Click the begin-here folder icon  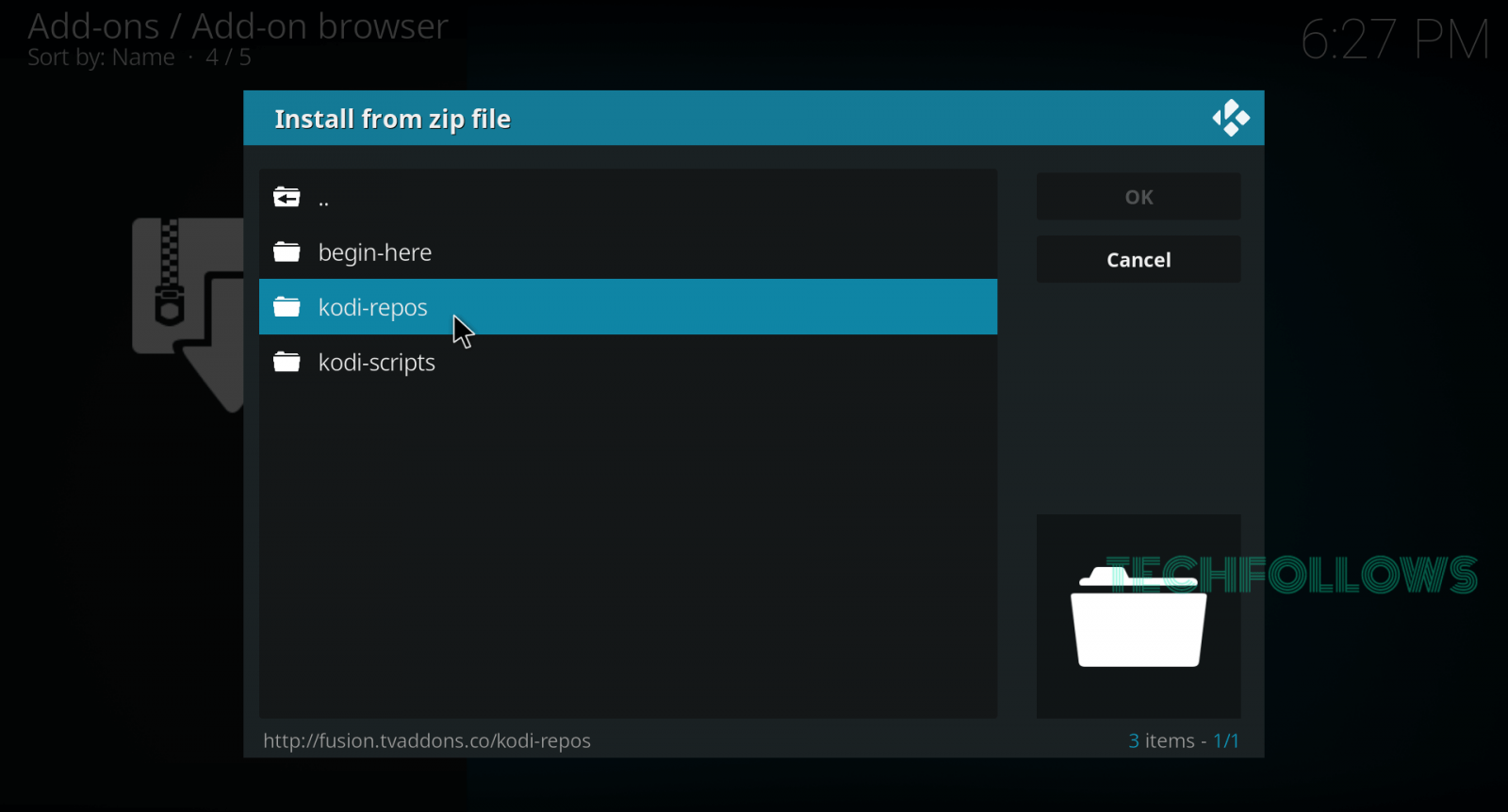click(287, 252)
